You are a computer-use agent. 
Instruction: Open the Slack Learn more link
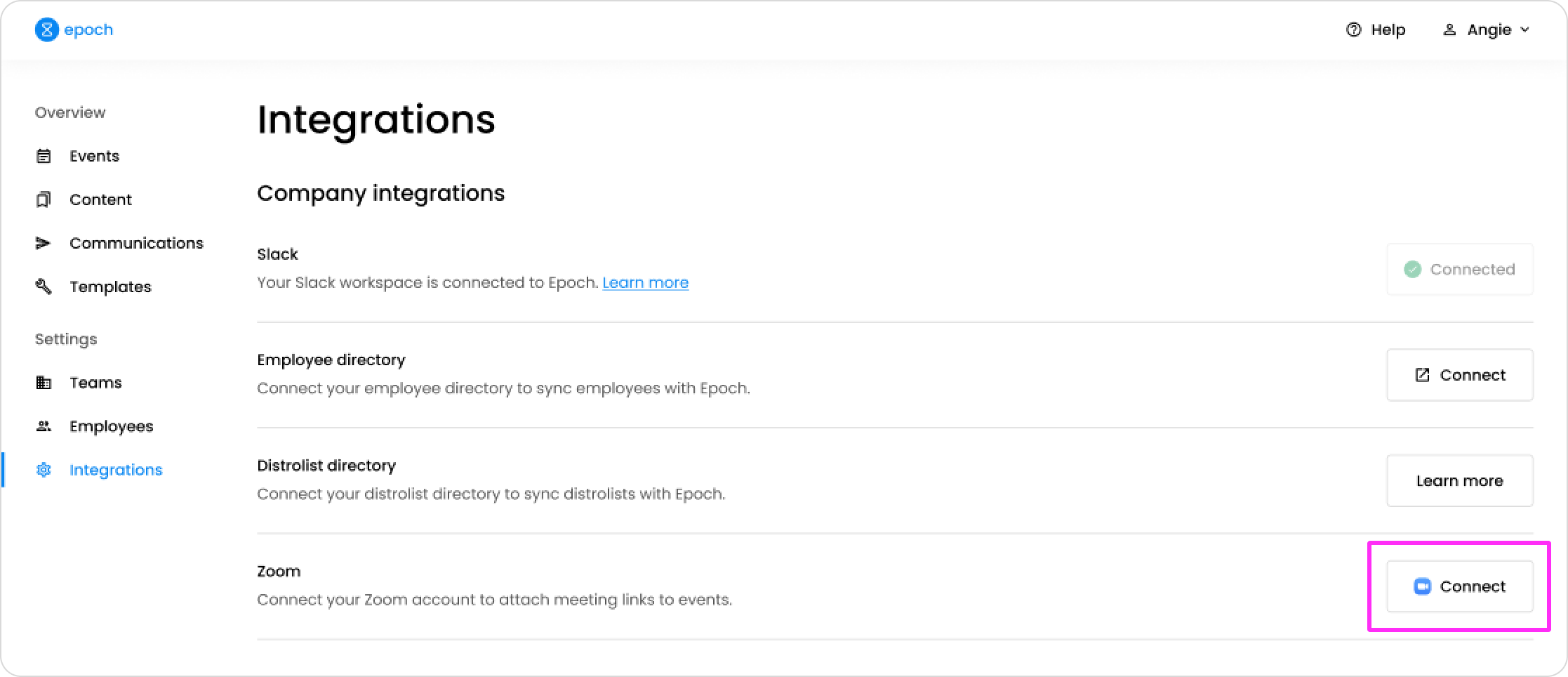[x=645, y=282]
